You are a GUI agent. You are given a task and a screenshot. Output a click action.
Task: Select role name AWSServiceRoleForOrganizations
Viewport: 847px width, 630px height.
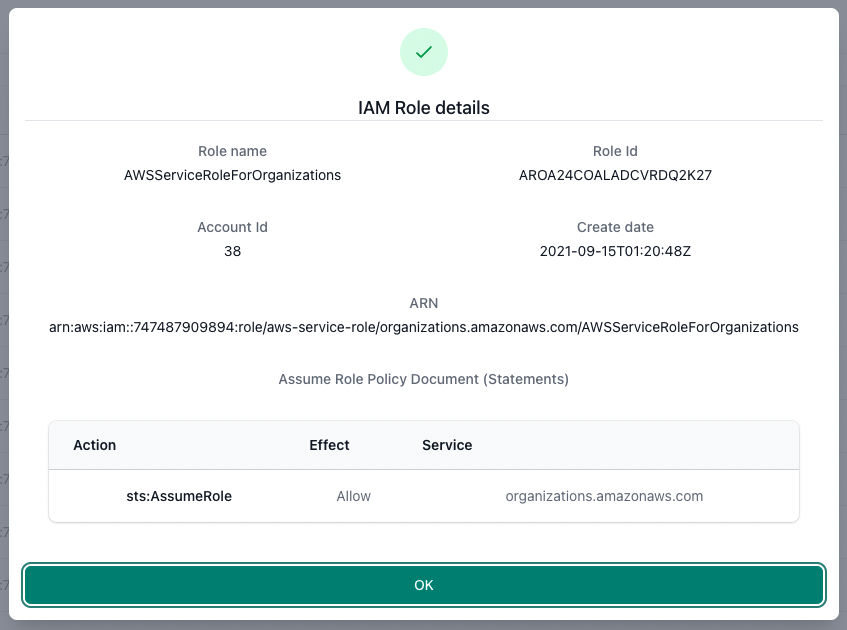pyautogui.click(x=232, y=175)
